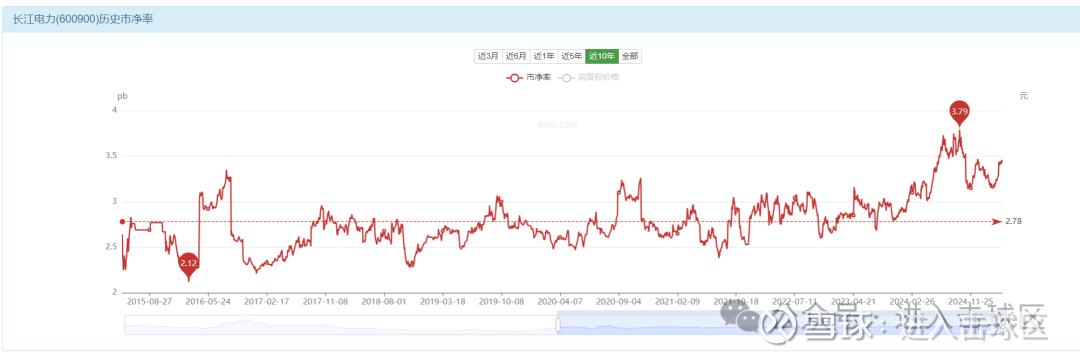Enable the 前复权价格 series legend label

coord(598,78)
